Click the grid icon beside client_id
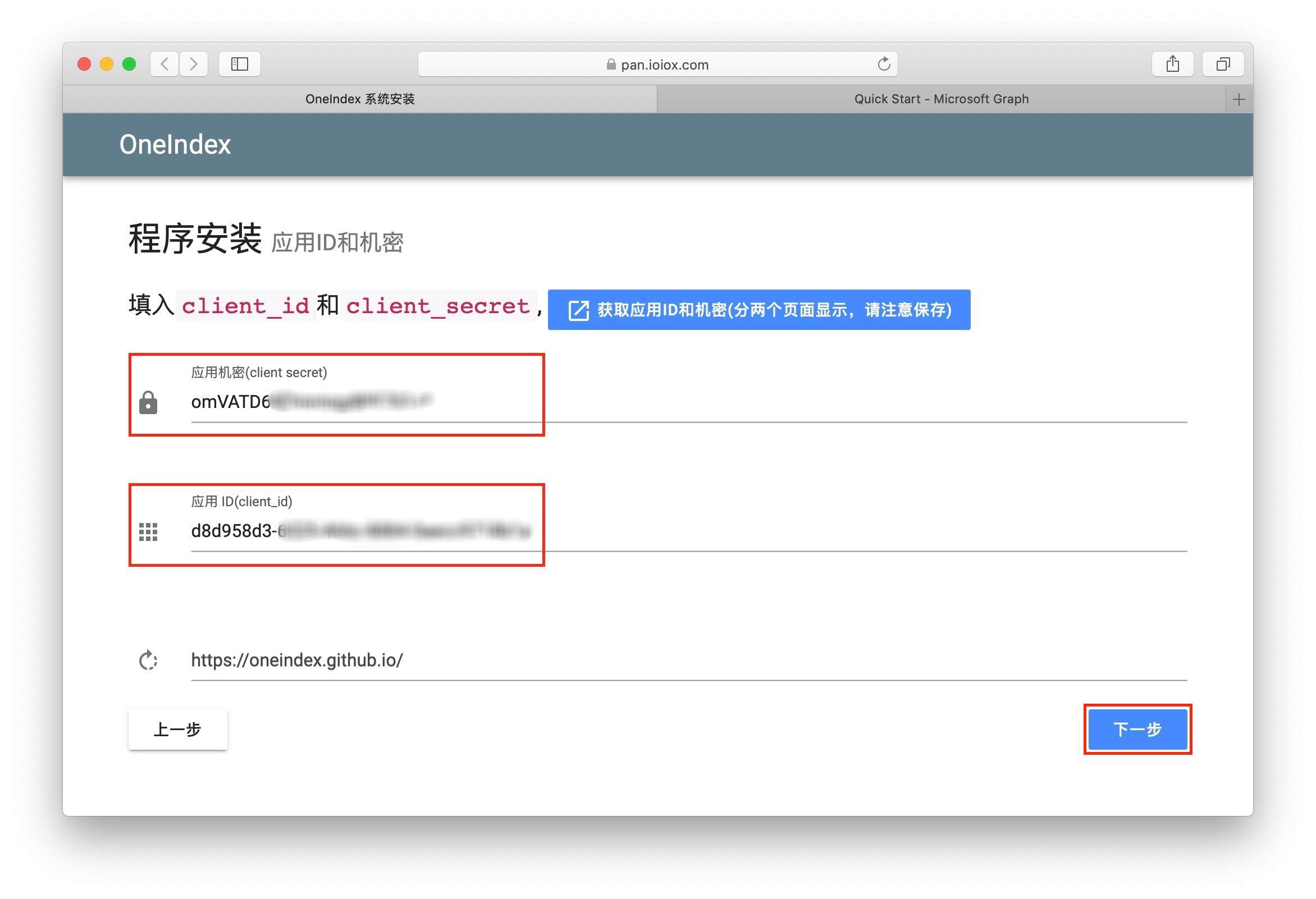 point(148,531)
